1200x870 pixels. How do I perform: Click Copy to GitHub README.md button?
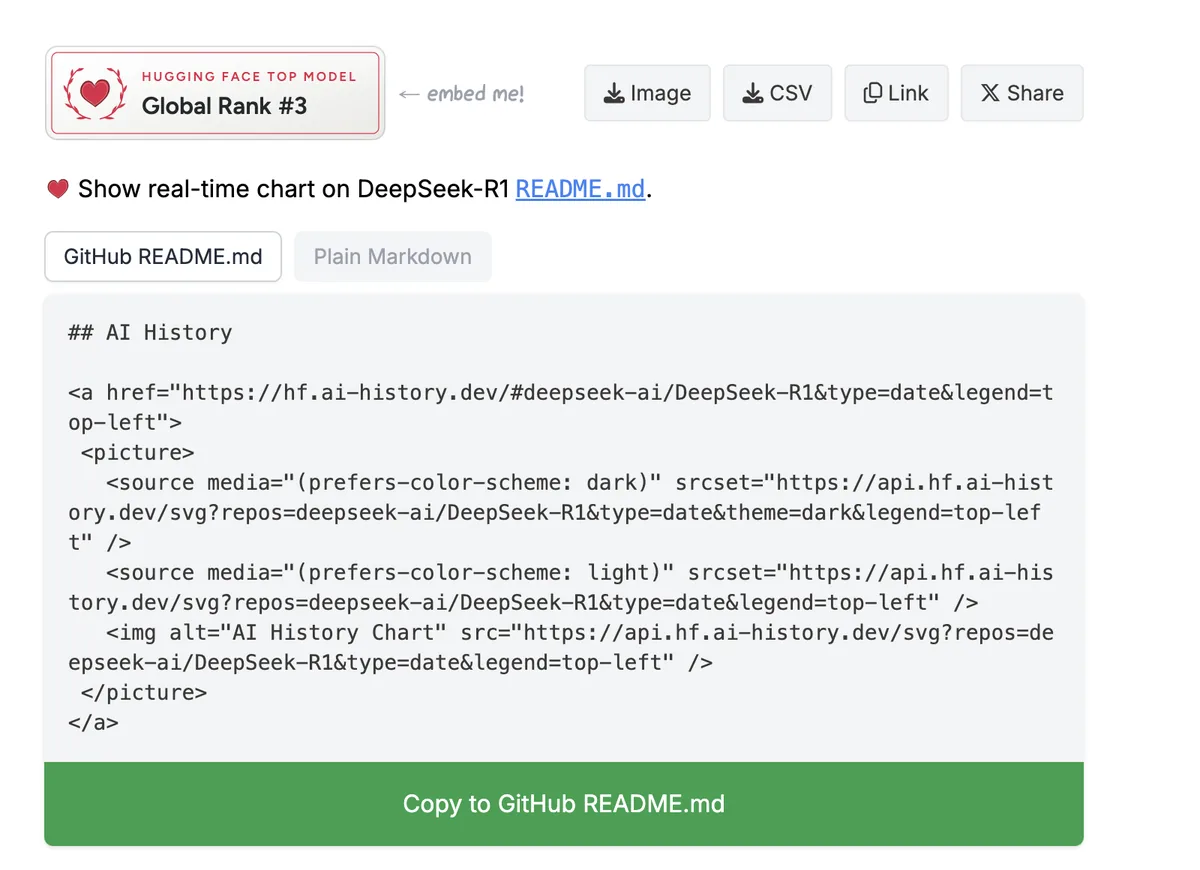(x=564, y=804)
